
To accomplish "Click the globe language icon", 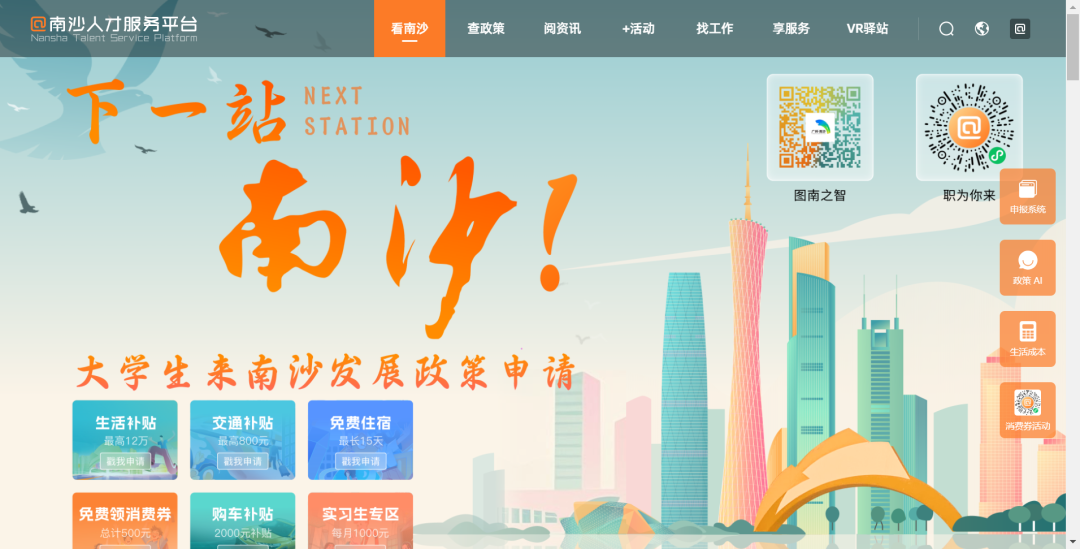I will click(x=982, y=28).
